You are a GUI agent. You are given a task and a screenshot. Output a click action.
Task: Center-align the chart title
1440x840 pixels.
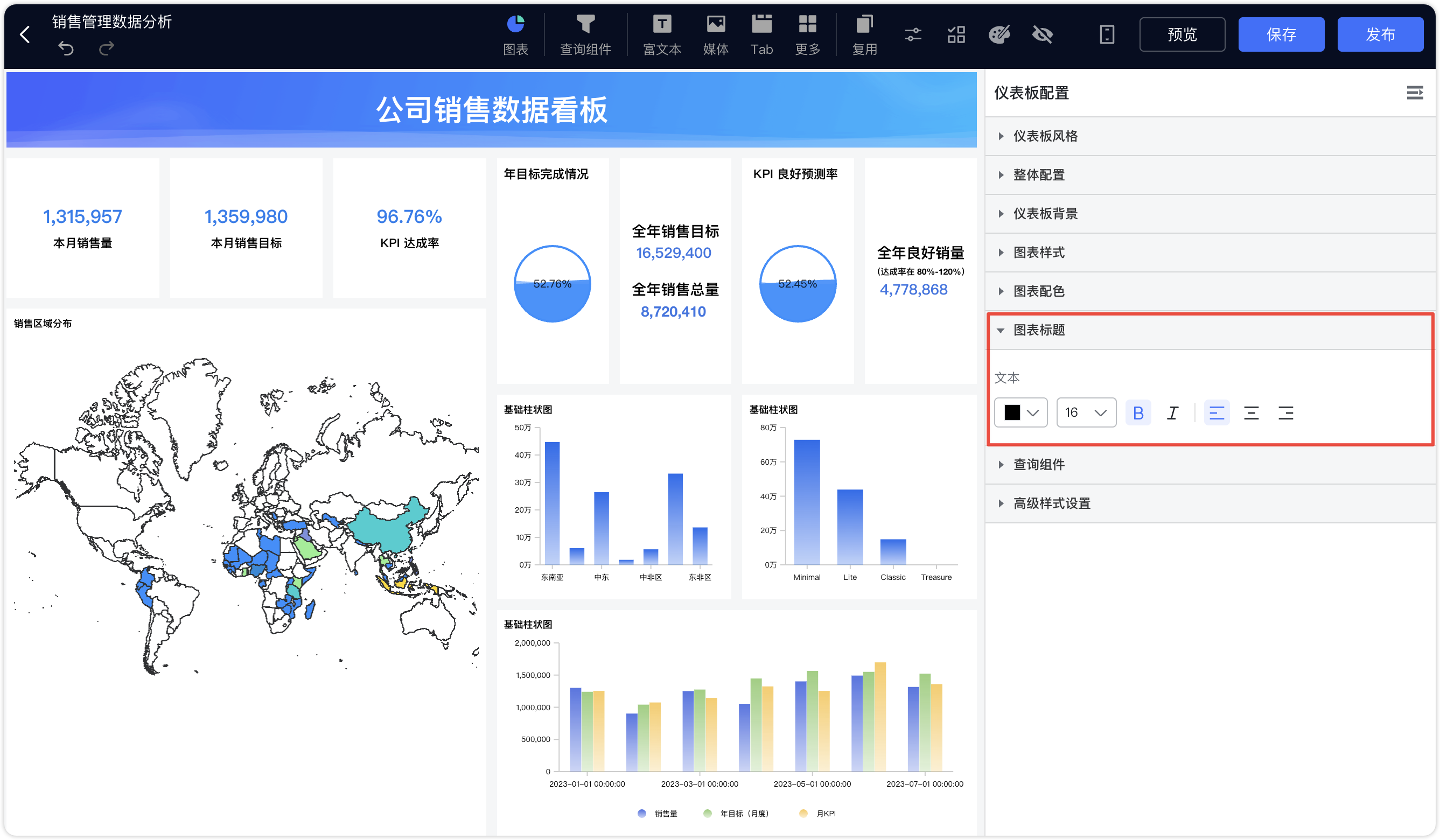click(x=1251, y=412)
